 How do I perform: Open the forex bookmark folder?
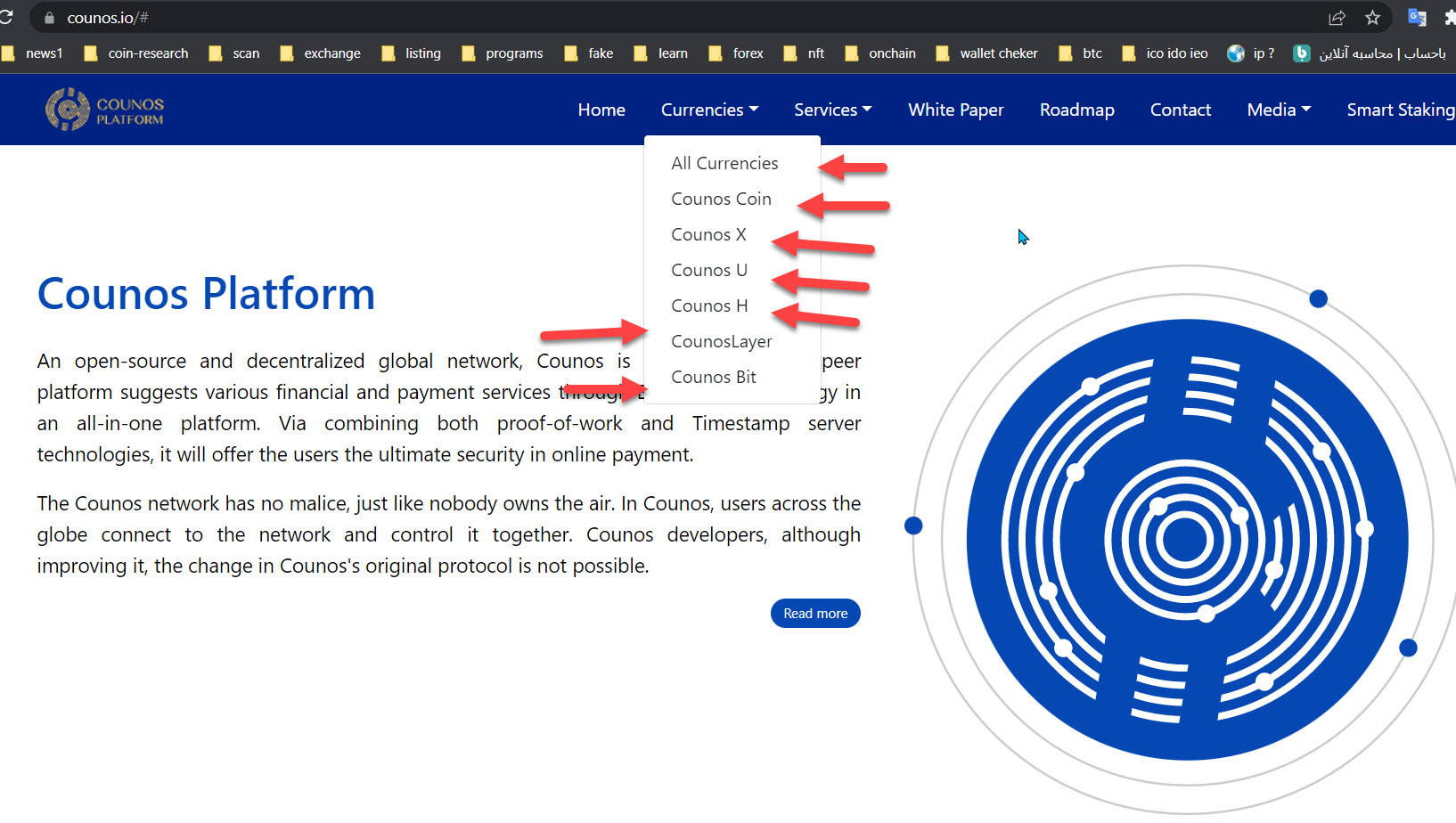pos(736,53)
